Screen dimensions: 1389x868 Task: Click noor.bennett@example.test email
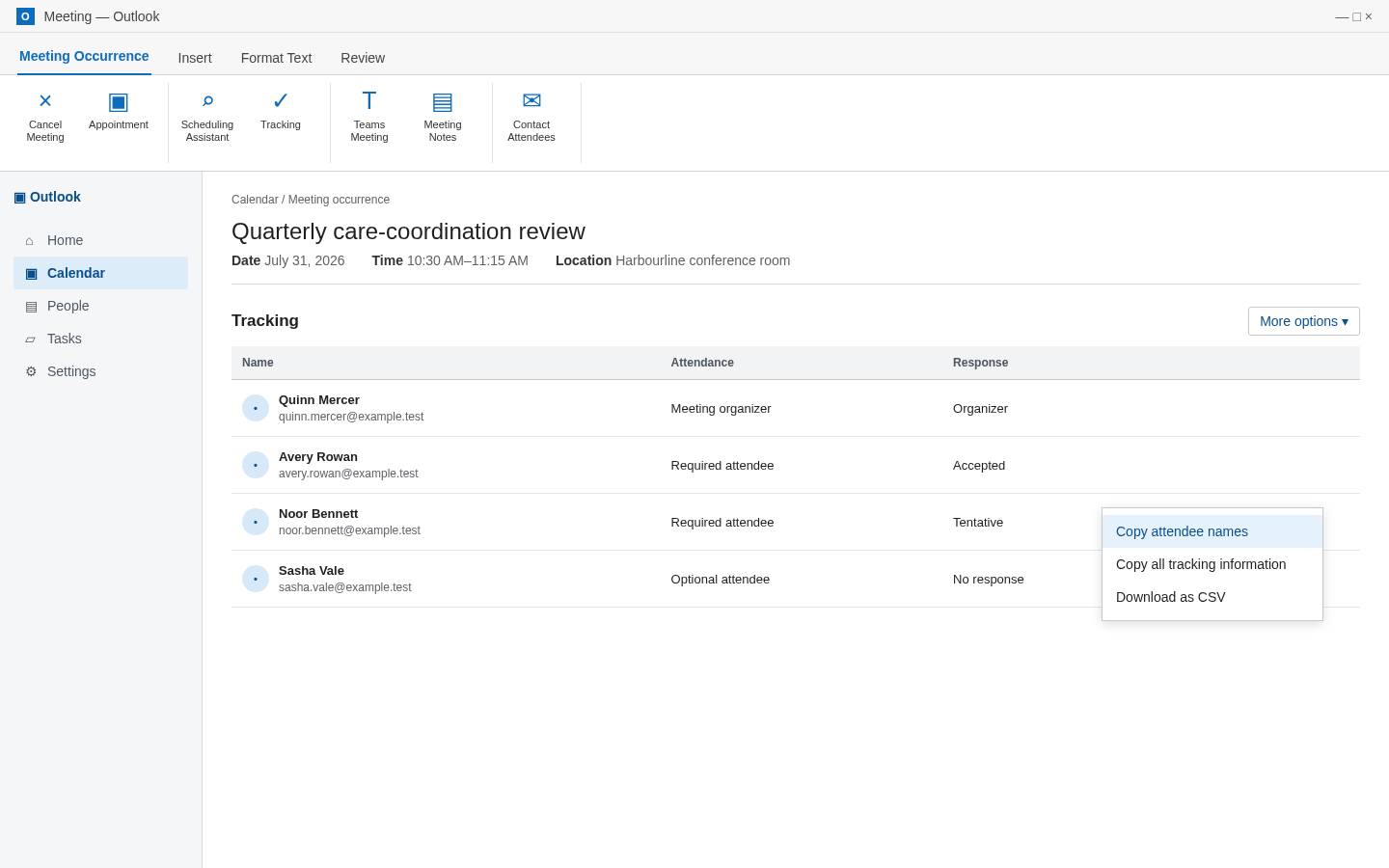pos(349,530)
